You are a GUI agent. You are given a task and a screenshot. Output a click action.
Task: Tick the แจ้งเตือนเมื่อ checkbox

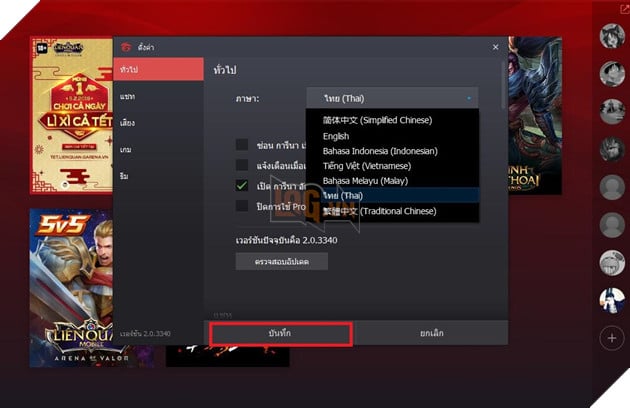tap(242, 165)
